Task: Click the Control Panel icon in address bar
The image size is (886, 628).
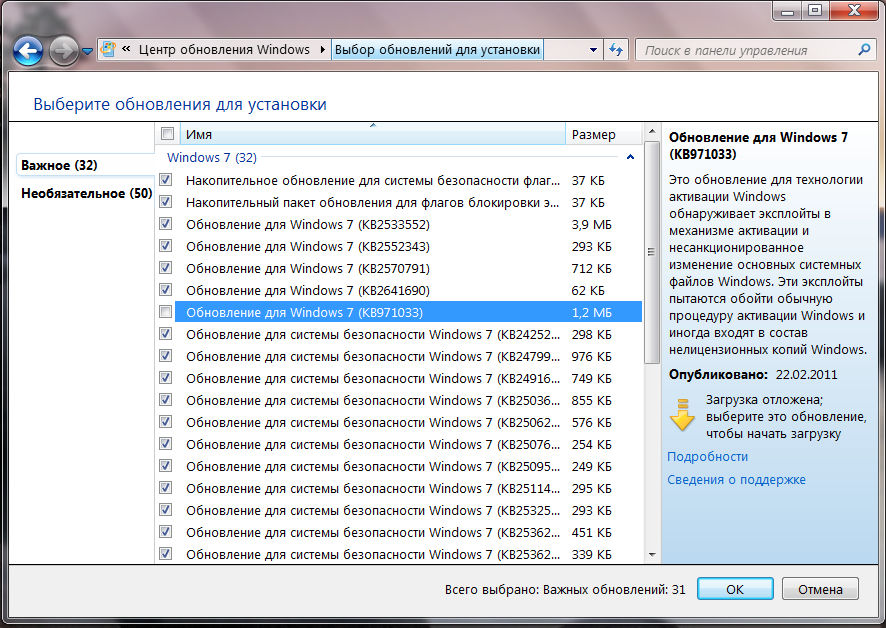Action: [x=108, y=50]
